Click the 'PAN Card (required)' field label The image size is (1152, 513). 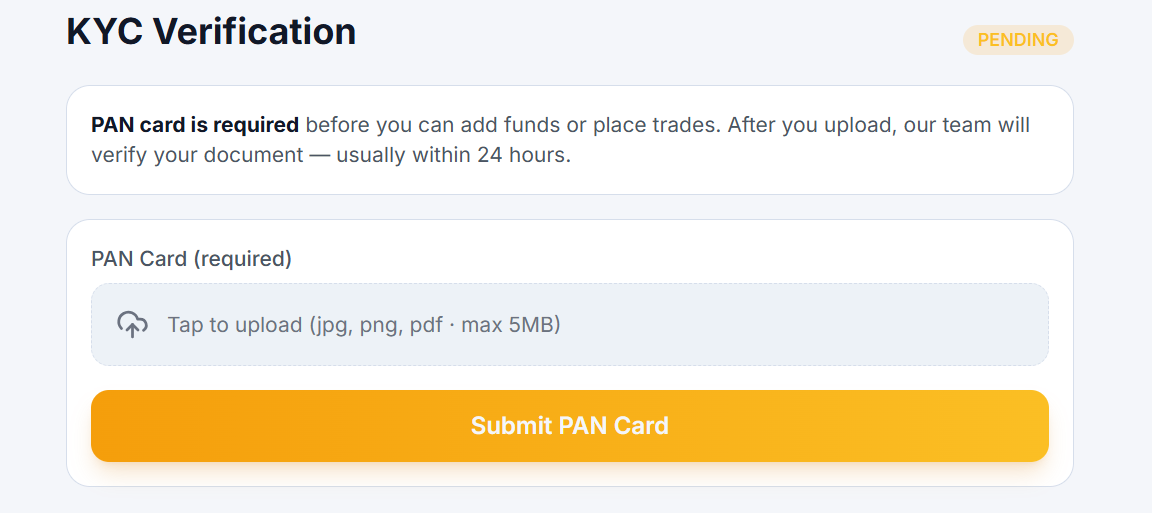click(x=191, y=259)
